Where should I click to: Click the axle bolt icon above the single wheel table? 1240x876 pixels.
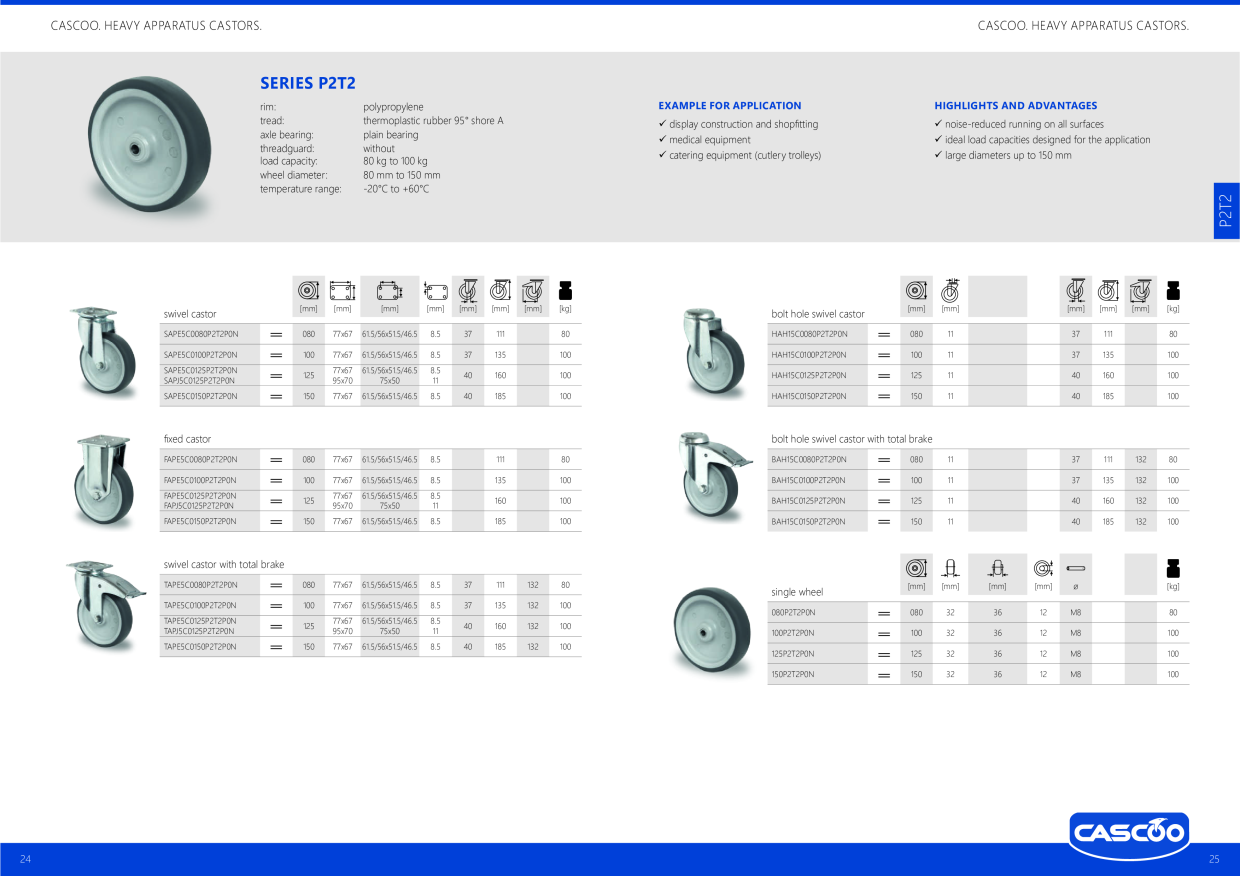coord(1077,569)
